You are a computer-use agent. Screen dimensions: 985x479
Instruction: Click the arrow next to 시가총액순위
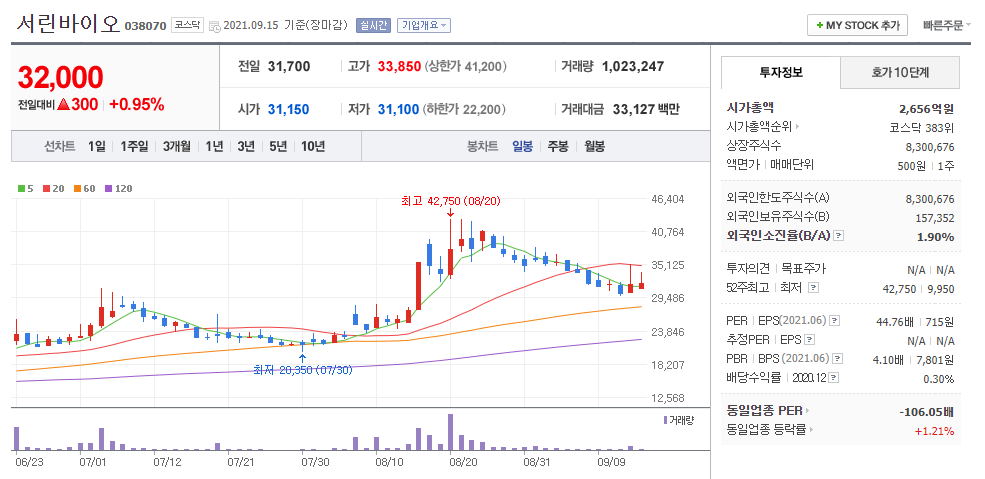tap(798, 127)
